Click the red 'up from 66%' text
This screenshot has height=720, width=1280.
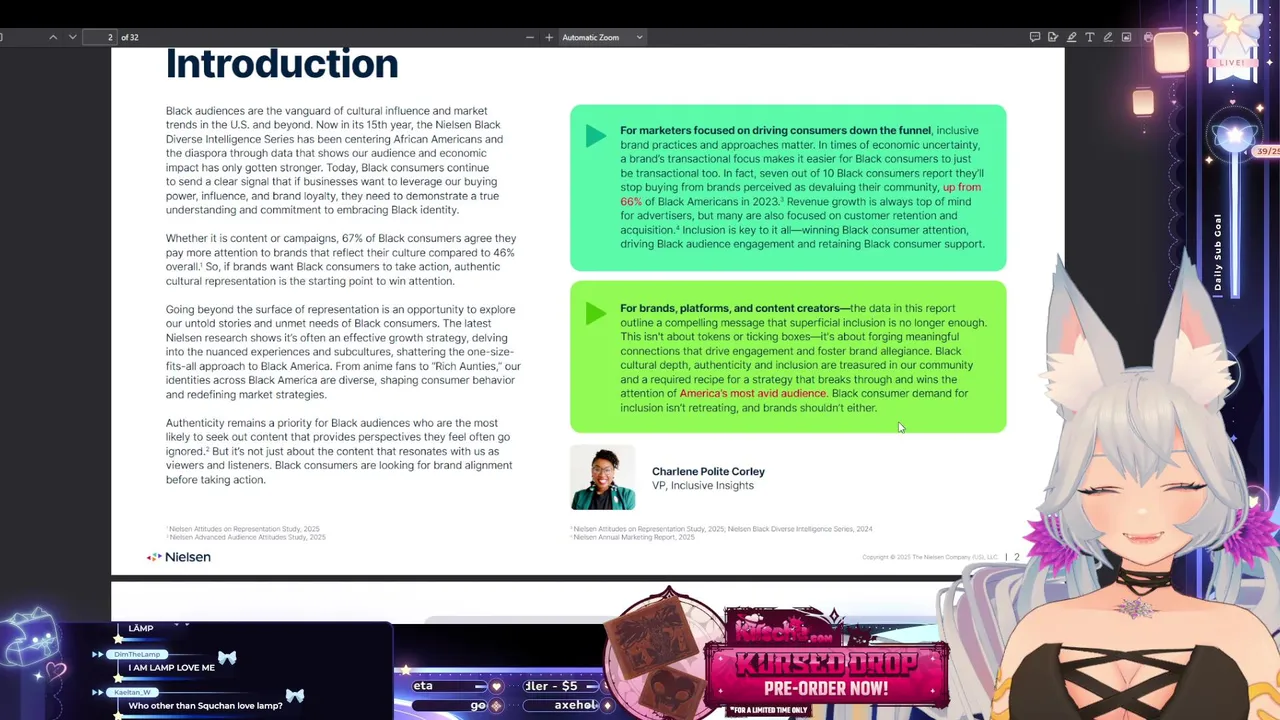tap(962, 187)
